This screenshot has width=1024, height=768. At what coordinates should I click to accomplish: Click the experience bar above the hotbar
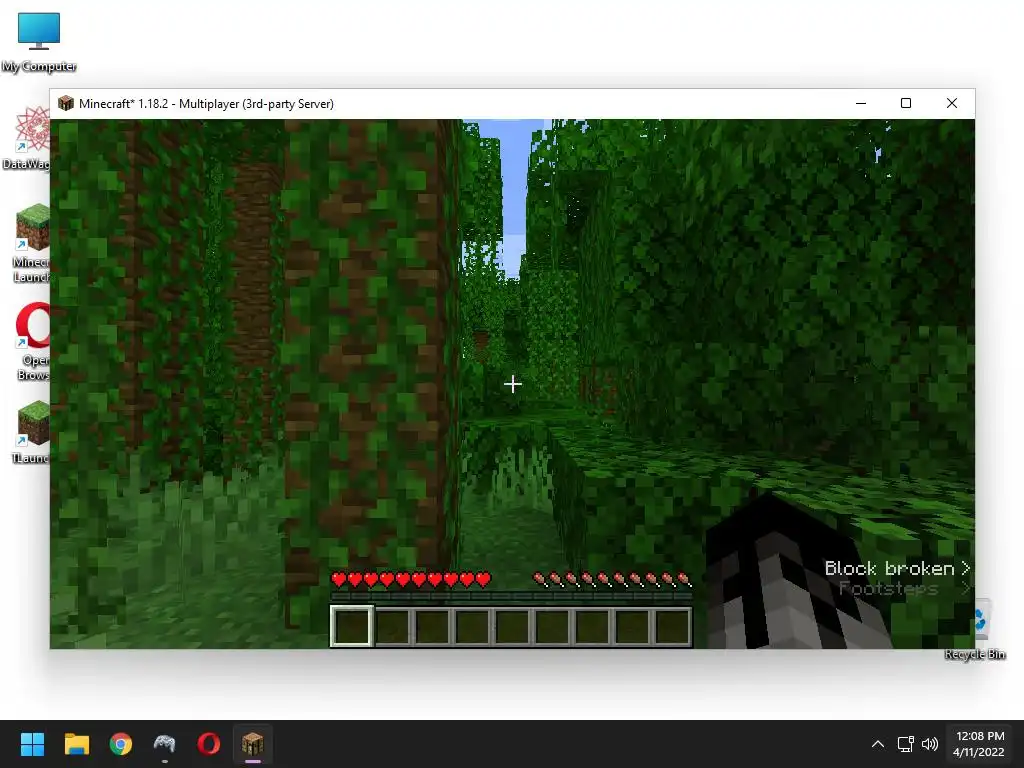click(511, 596)
